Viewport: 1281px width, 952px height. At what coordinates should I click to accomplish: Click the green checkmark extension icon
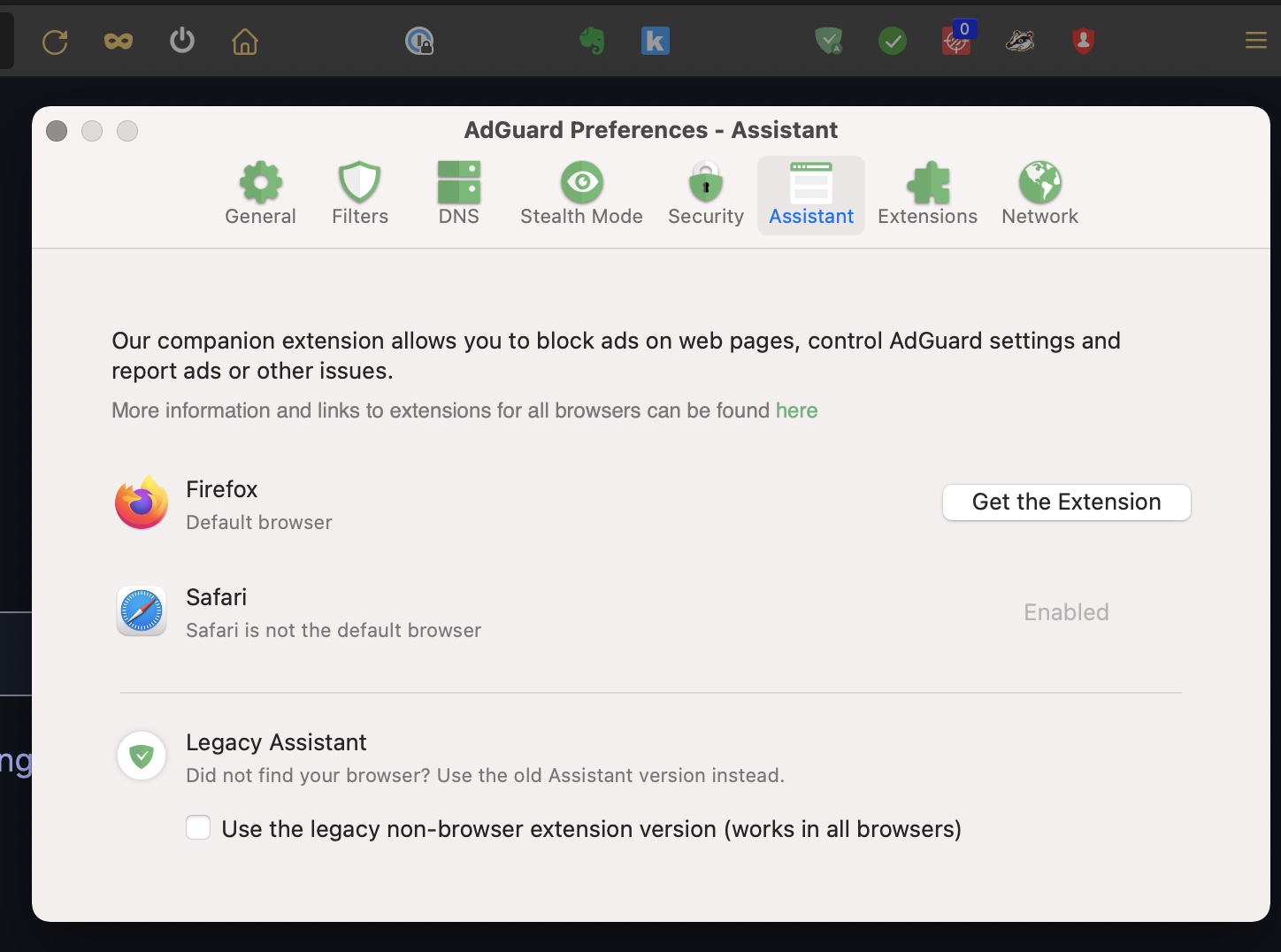click(893, 41)
